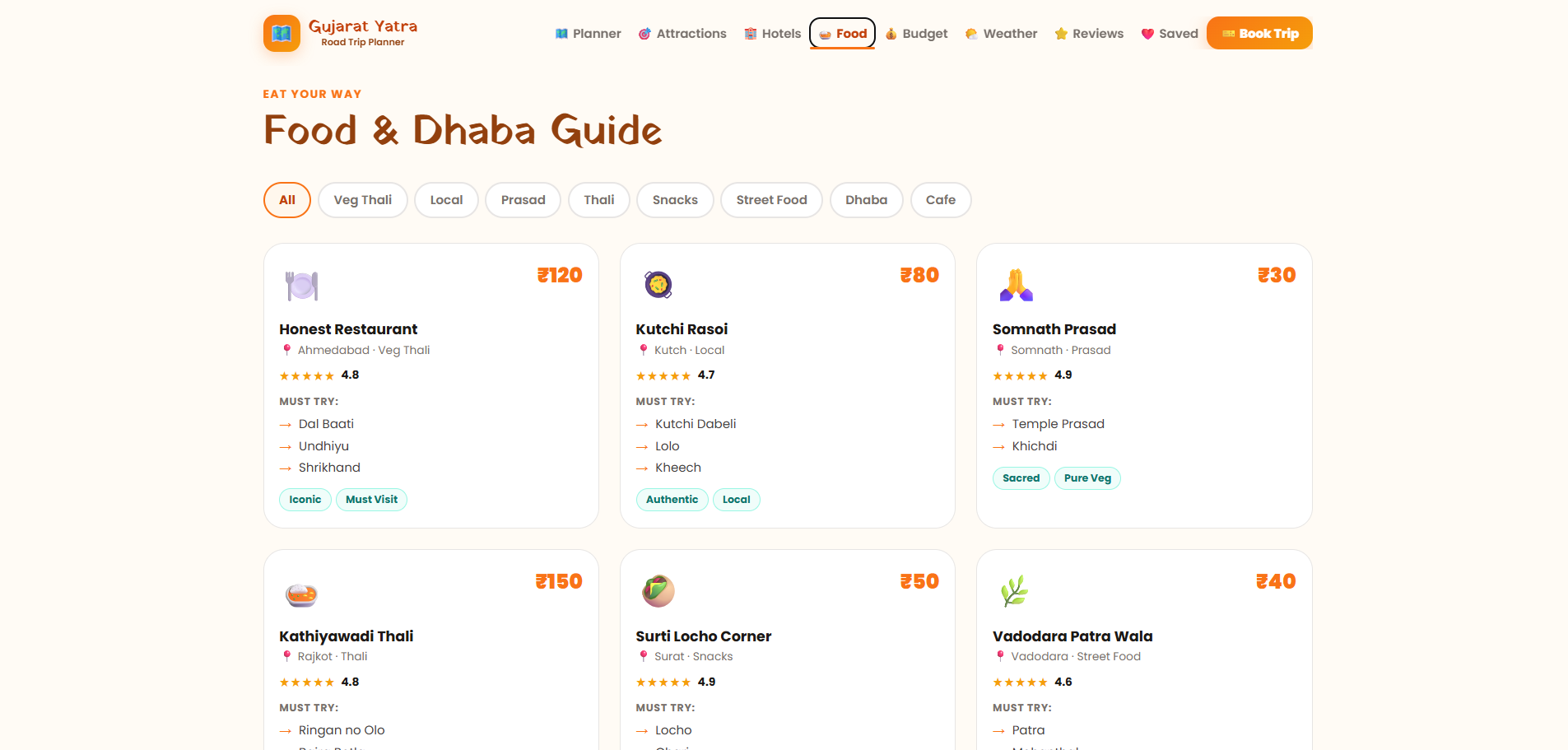Click the location pin next to Ahmedabad
The image size is (1568, 750).
[287, 350]
